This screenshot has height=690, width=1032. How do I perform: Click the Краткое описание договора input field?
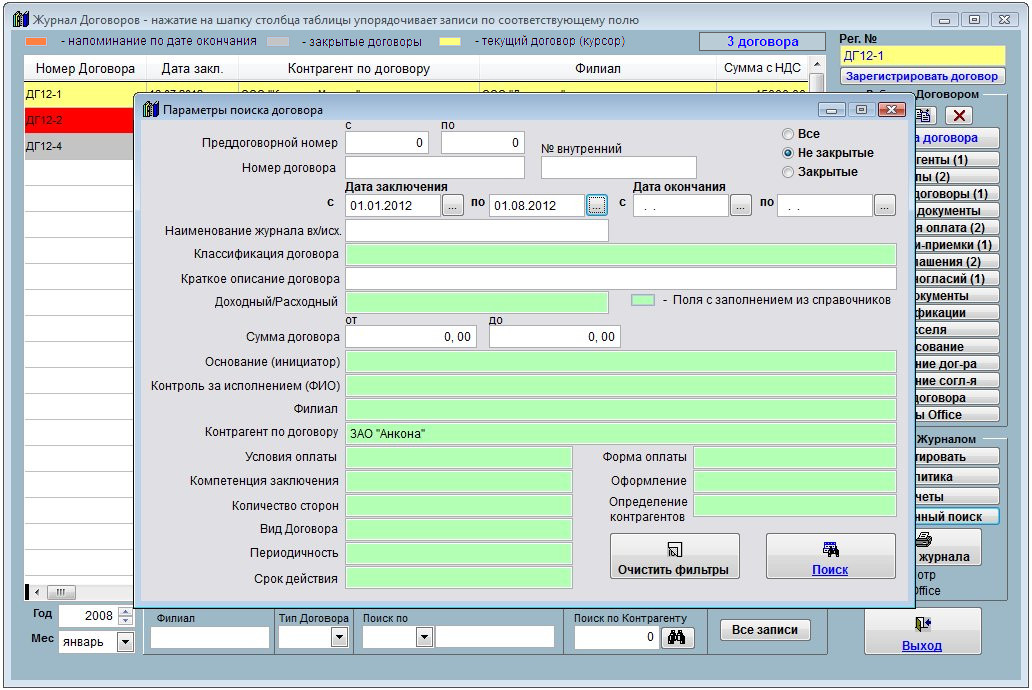point(620,278)
